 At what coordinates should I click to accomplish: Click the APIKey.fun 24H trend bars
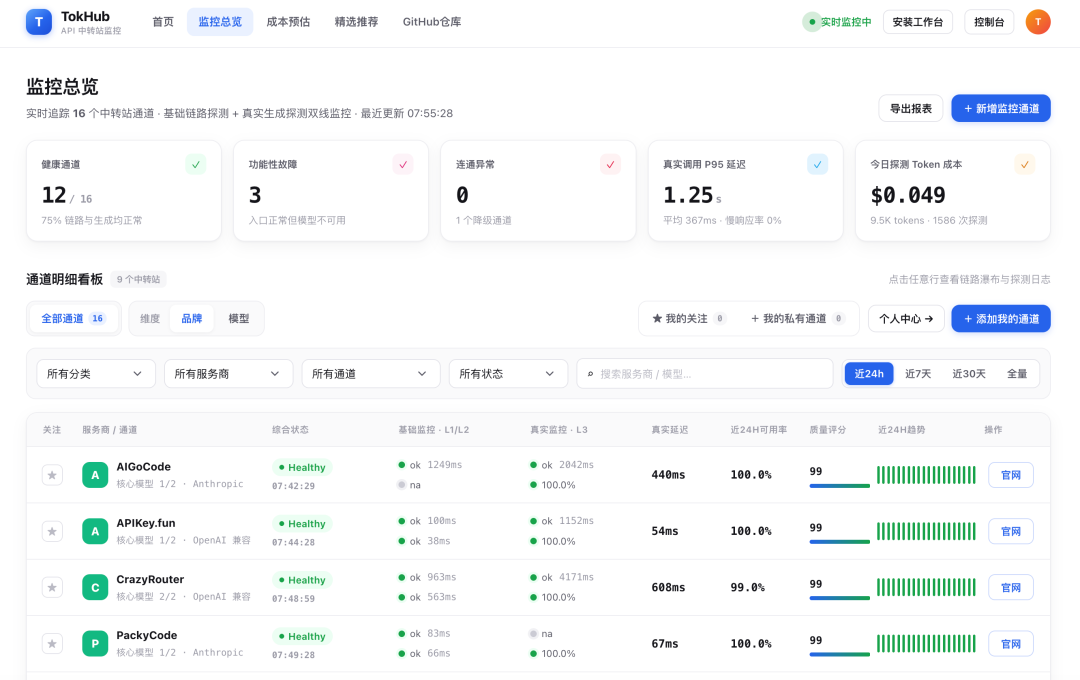click(926, 531)
